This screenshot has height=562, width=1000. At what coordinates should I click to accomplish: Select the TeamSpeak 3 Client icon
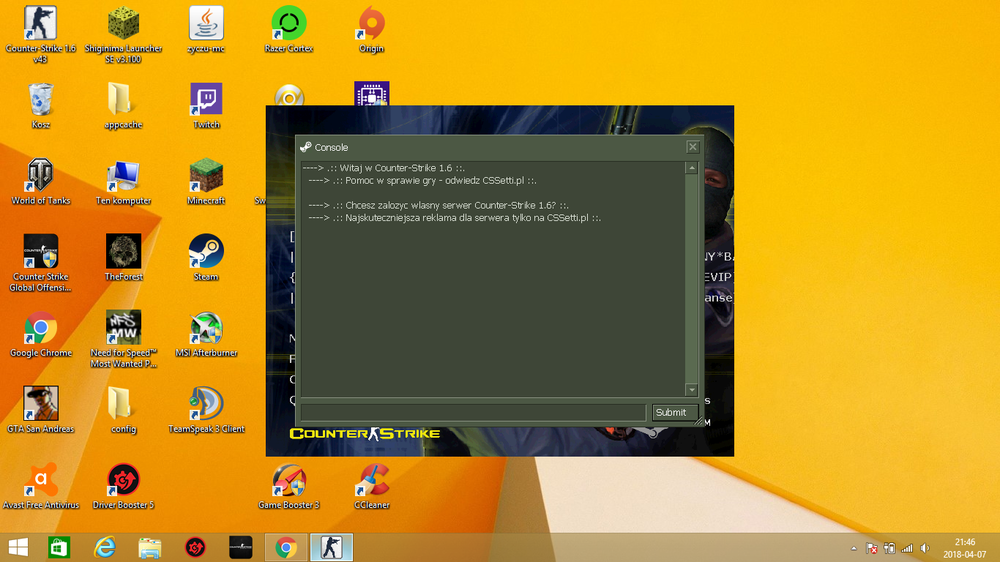206,410
